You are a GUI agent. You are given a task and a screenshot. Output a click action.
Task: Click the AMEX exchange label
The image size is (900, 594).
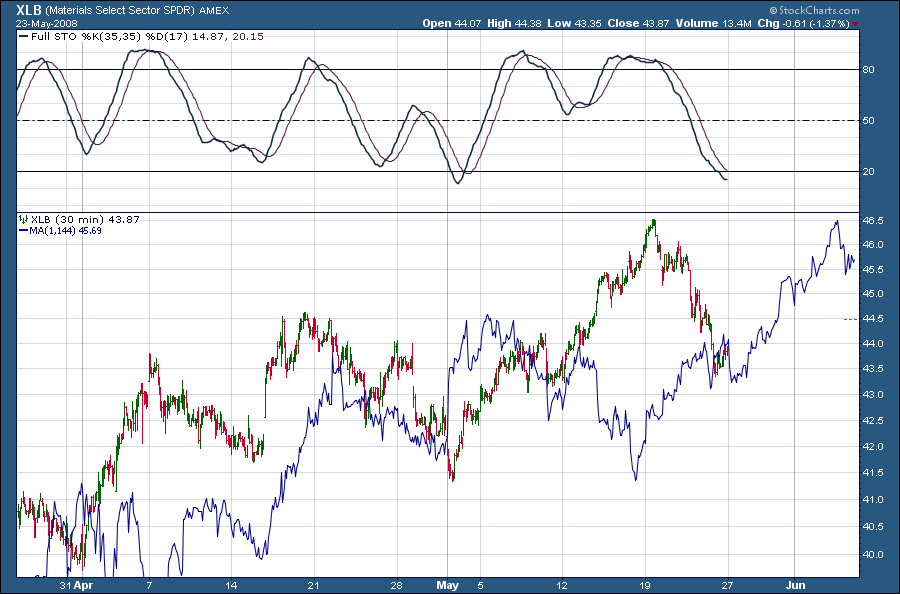[213, 11]
